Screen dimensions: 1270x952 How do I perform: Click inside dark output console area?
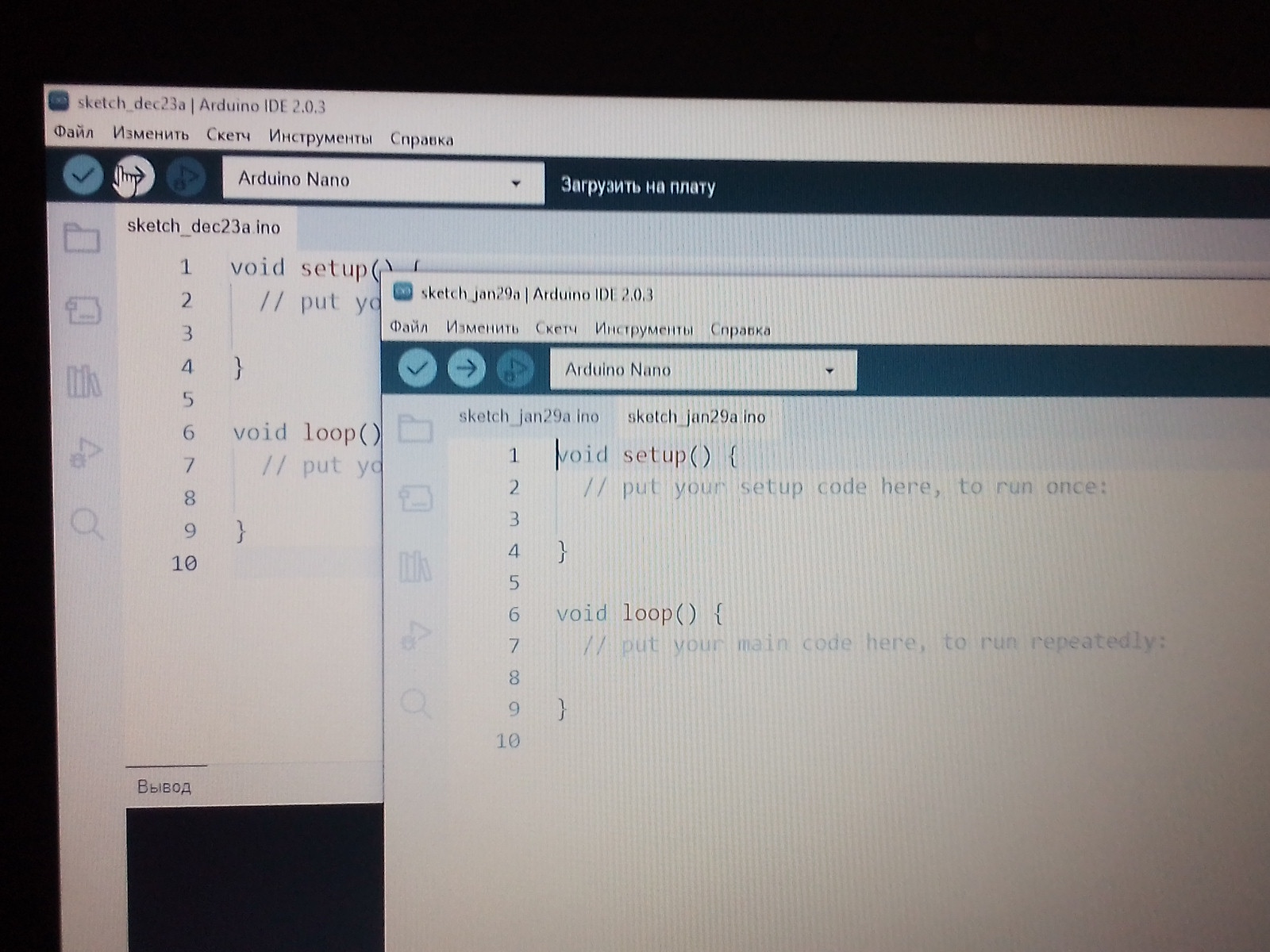[254, 879]
